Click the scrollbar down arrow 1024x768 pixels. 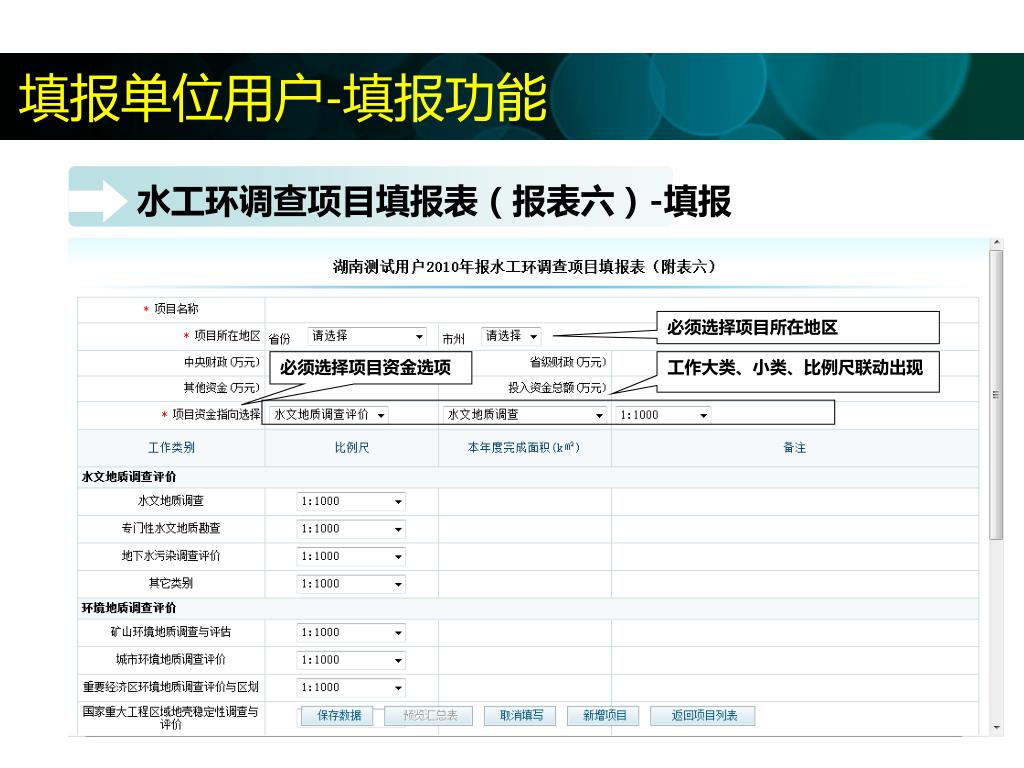tap(996, 728)
